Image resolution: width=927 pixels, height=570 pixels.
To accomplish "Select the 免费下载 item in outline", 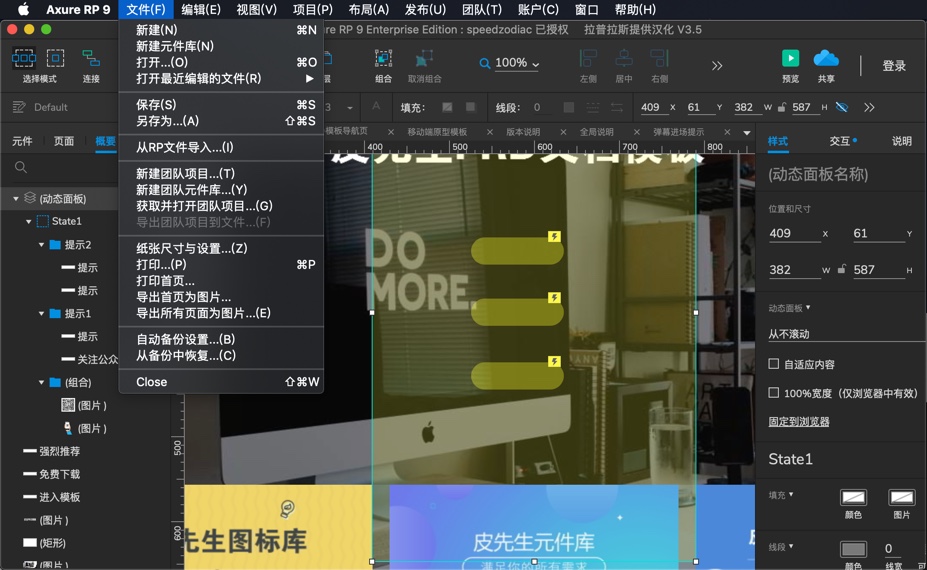I will click(x=59, y=474).
